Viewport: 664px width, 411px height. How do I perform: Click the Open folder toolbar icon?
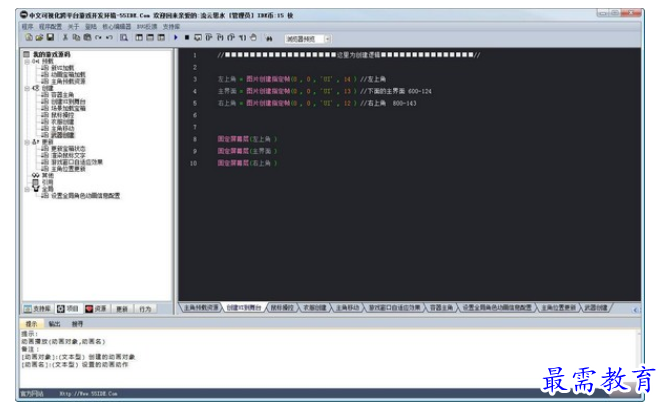39,38
